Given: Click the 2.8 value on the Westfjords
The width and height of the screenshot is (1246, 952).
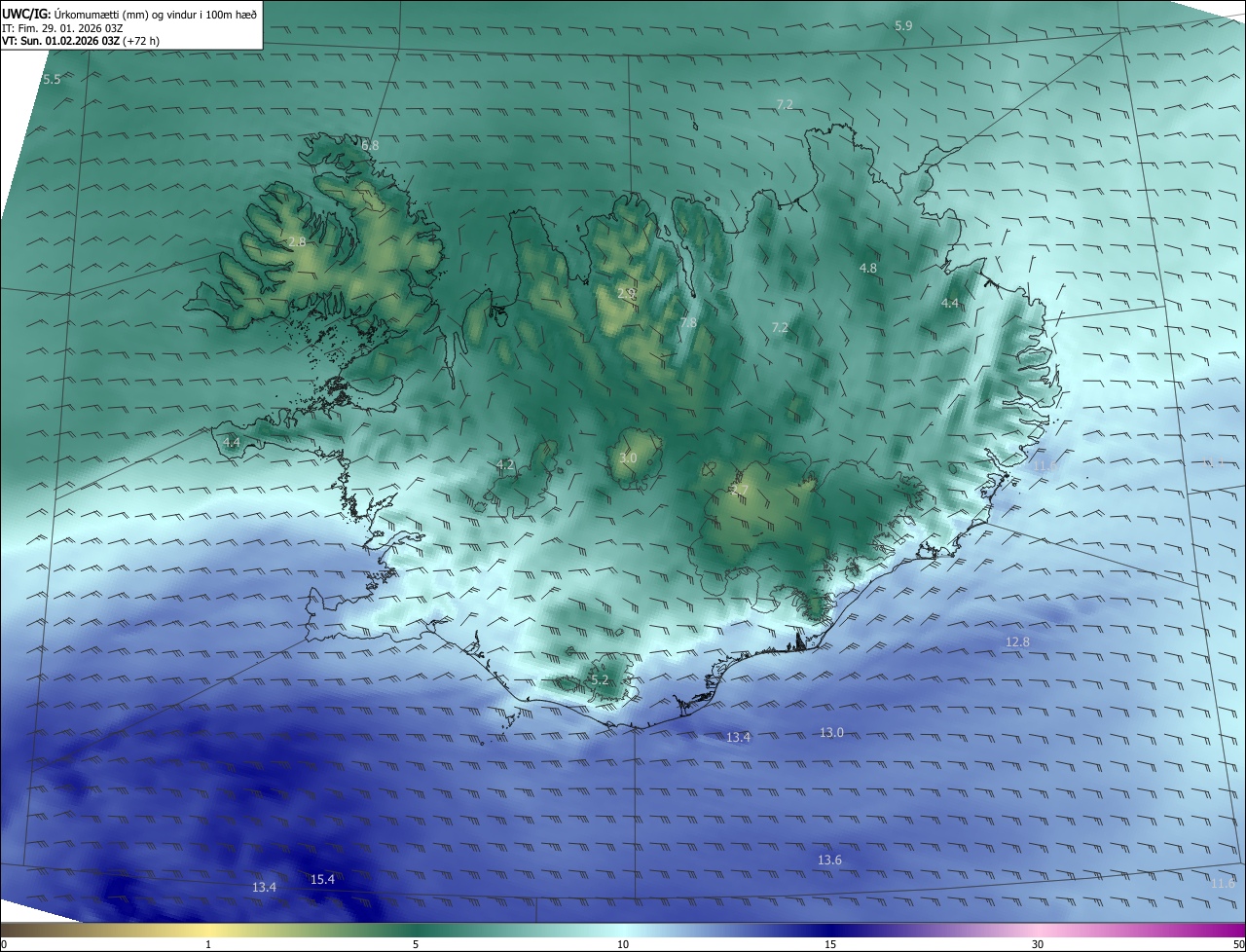Looking at the screenshot, I should 297,241.
